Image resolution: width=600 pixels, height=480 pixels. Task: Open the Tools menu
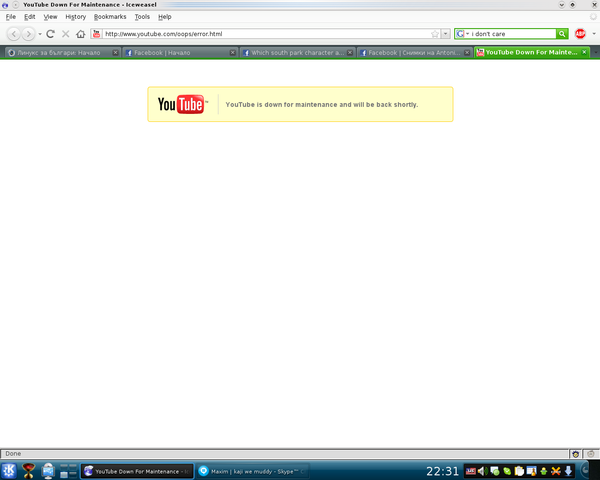[142, 17]
